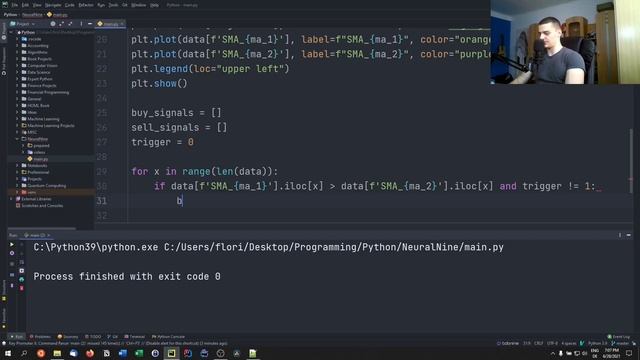Click the red trash icon in Run panel
640x360 pixels.
coord(22,288)
